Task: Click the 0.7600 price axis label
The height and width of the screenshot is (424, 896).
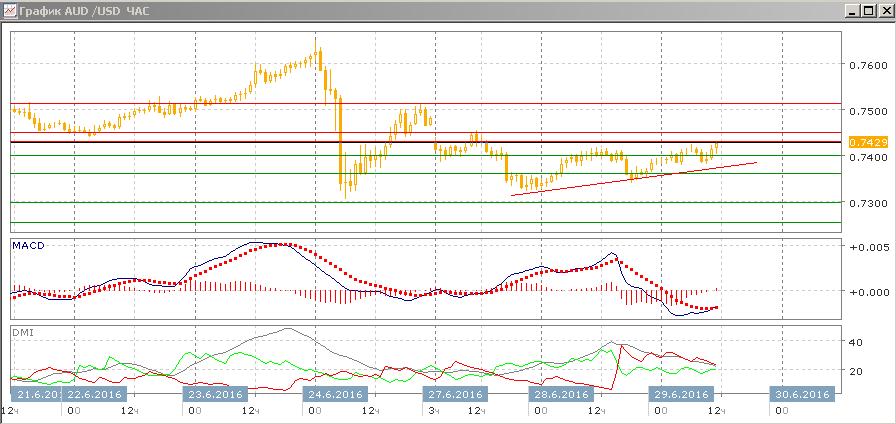Action: pos(868,65)
